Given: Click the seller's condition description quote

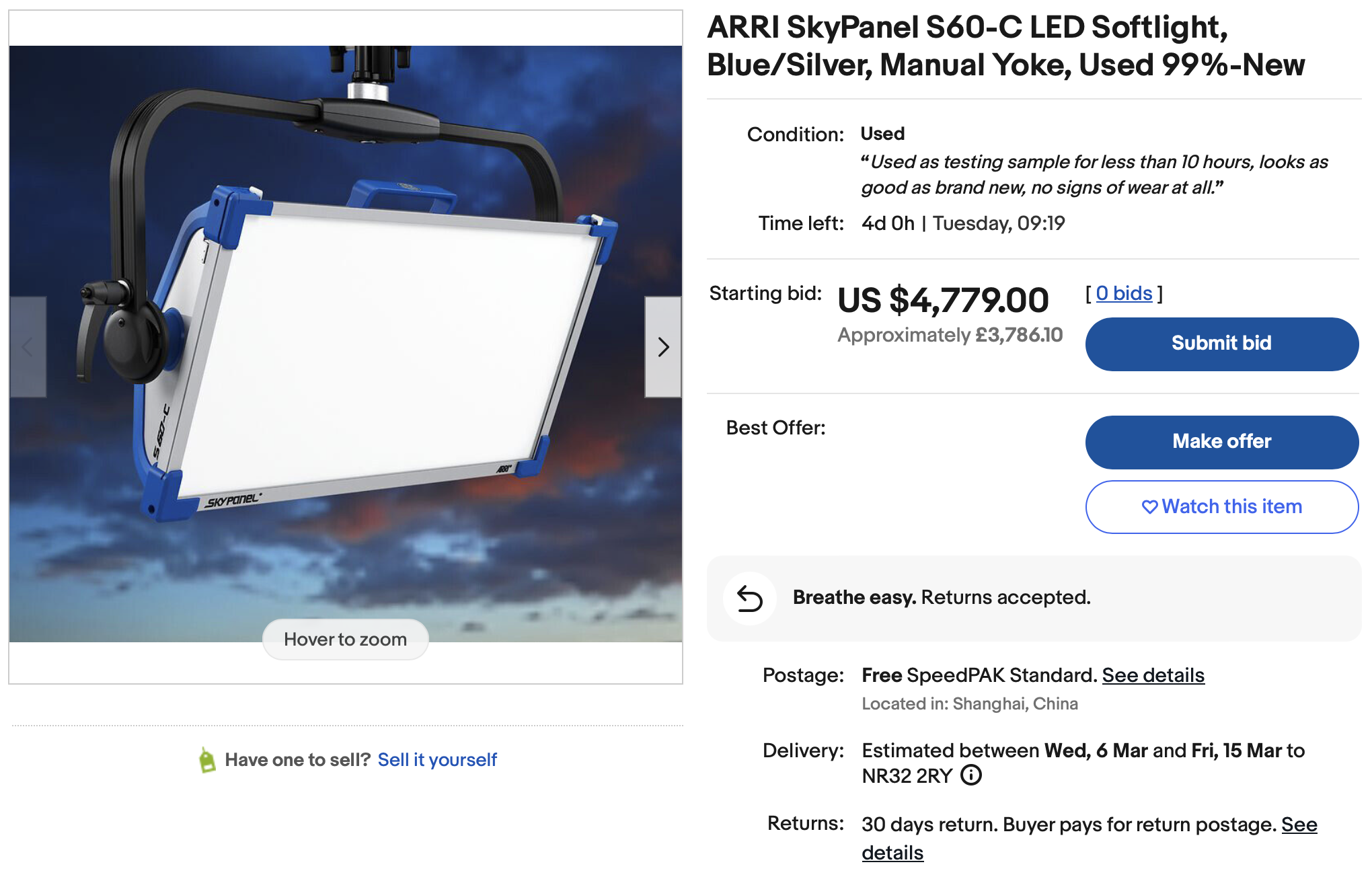Looking at the screenshot, I should [x=1094, y=174].
